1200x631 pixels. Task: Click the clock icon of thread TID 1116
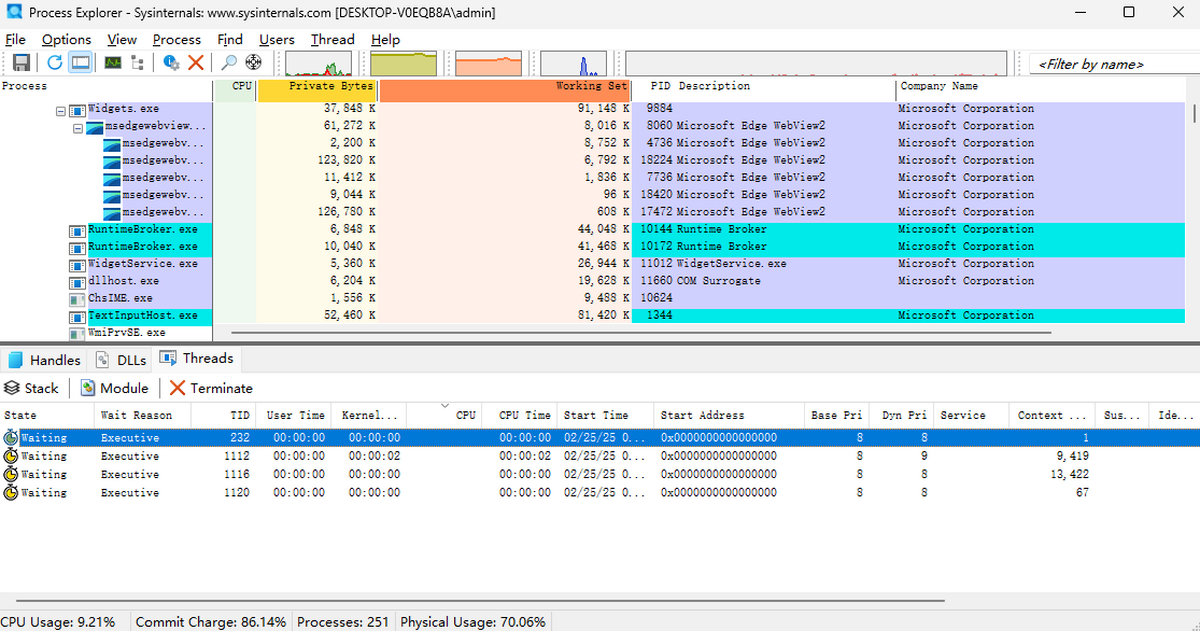pos(11,474)
